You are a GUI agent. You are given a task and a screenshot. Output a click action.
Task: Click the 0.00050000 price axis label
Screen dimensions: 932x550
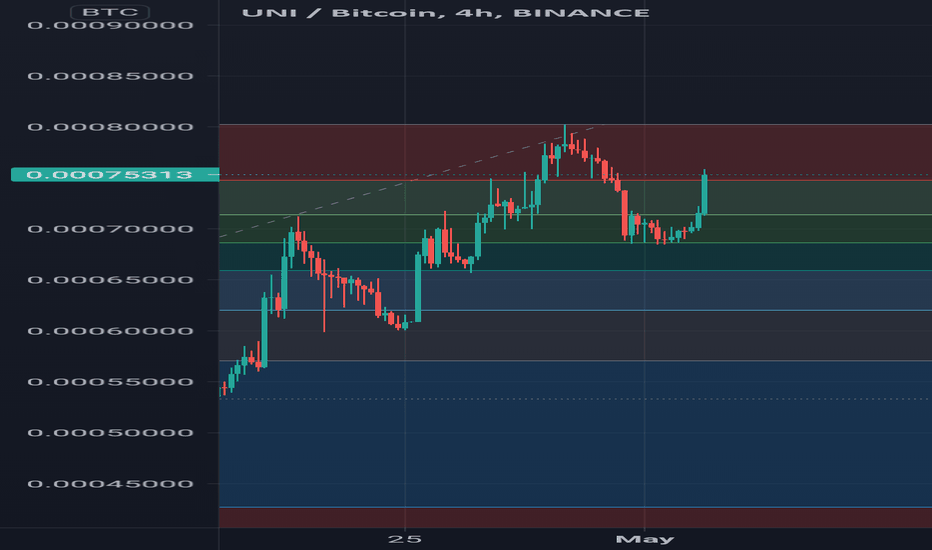click(x=111, y=433)
